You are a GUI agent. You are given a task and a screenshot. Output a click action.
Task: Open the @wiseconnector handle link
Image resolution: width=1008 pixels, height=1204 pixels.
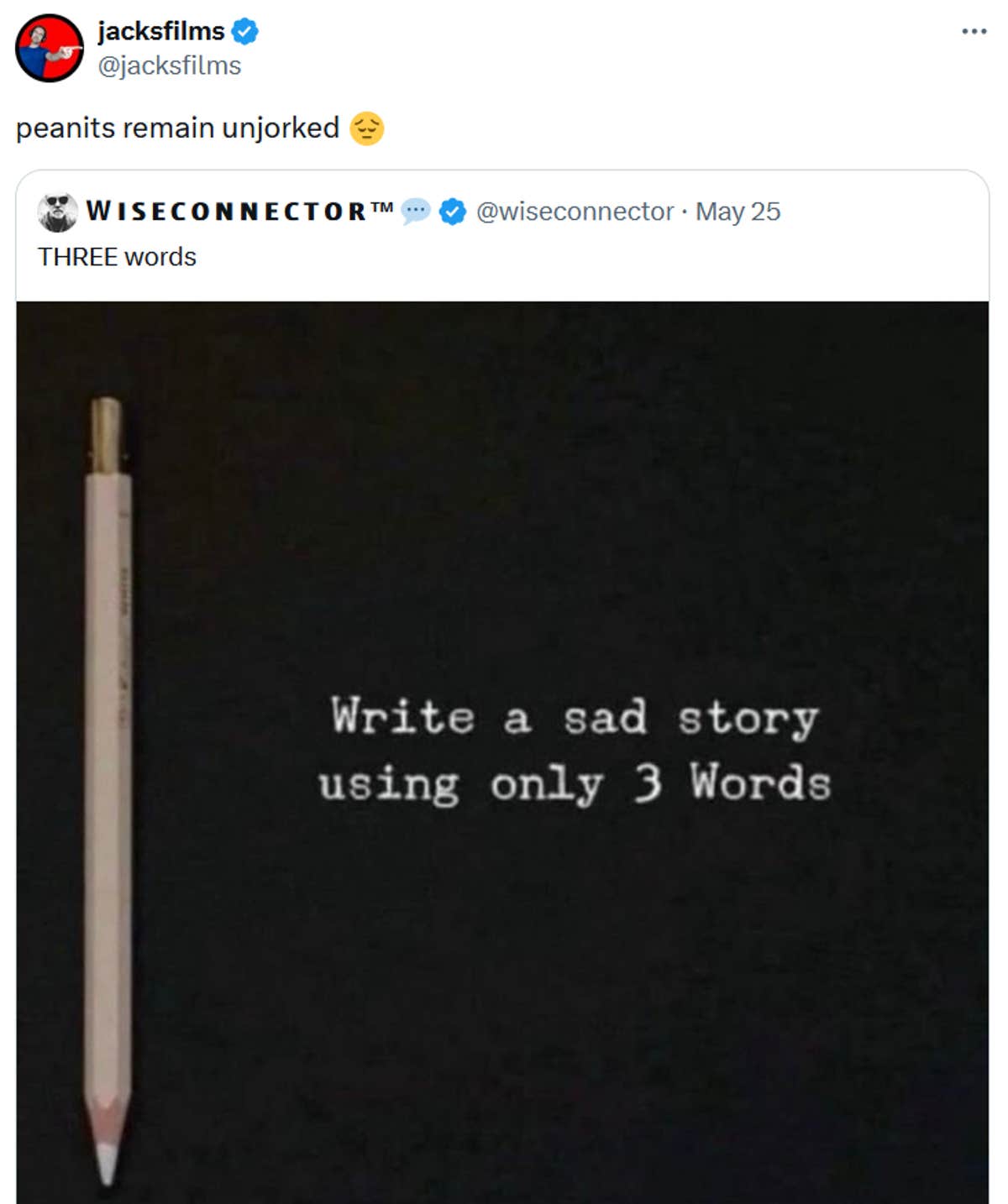575,212
